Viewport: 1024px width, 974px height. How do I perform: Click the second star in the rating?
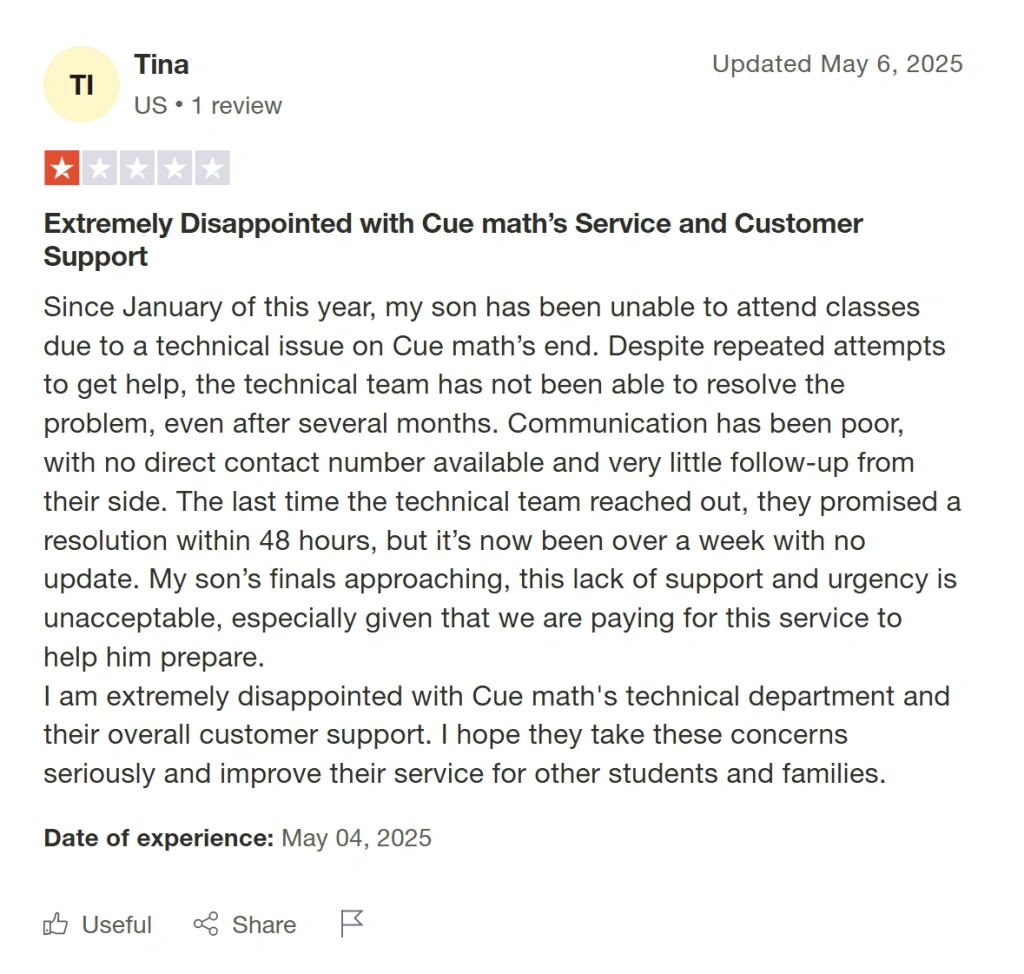(100, 167)
